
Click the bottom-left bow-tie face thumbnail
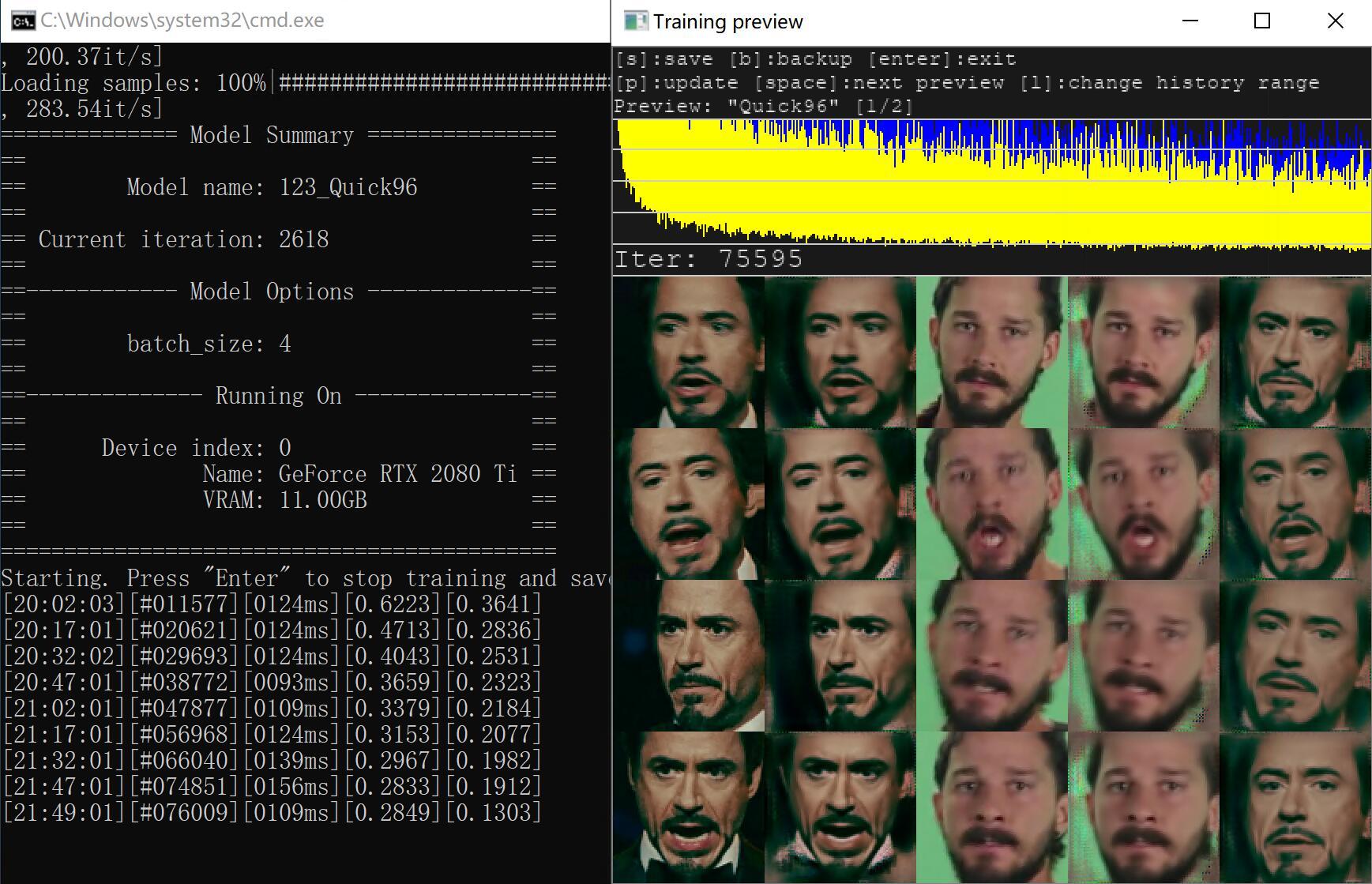tap(689, 807)
